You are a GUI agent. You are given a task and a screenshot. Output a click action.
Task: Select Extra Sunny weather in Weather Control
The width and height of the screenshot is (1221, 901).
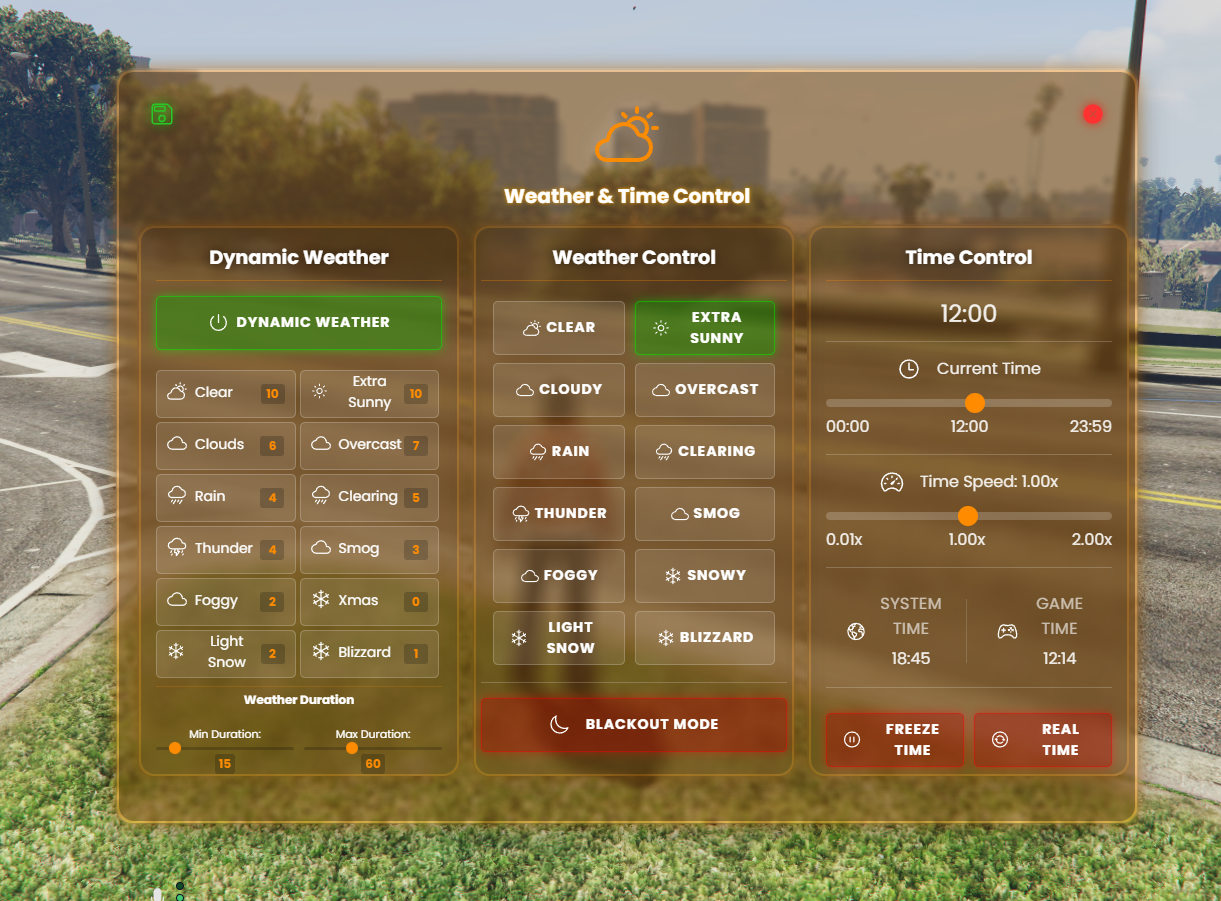705,327
